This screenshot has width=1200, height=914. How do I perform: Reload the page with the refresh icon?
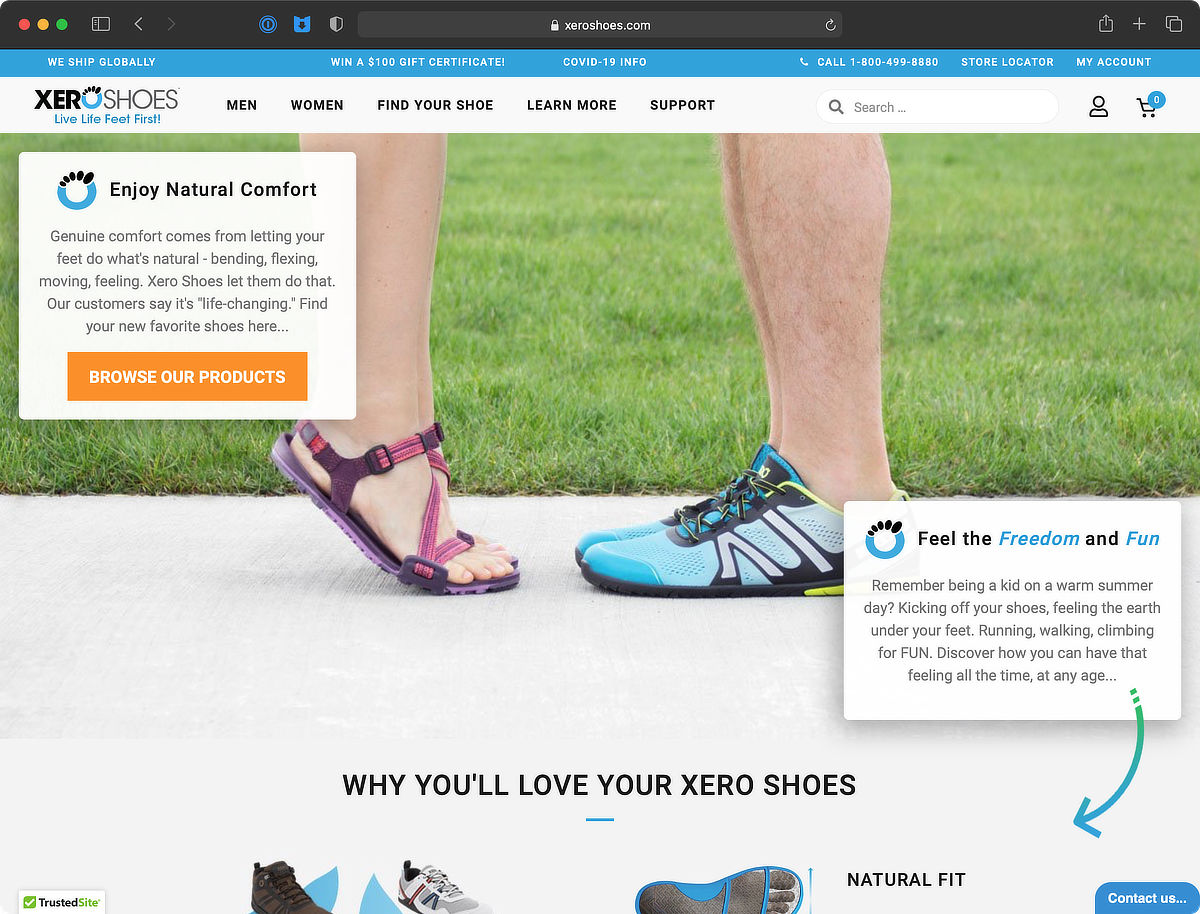pos(830,25)
